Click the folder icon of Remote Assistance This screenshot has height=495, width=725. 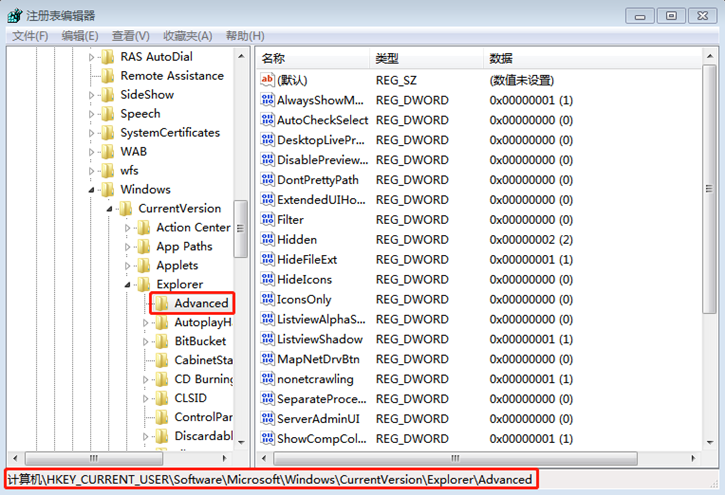coord(108,75)
